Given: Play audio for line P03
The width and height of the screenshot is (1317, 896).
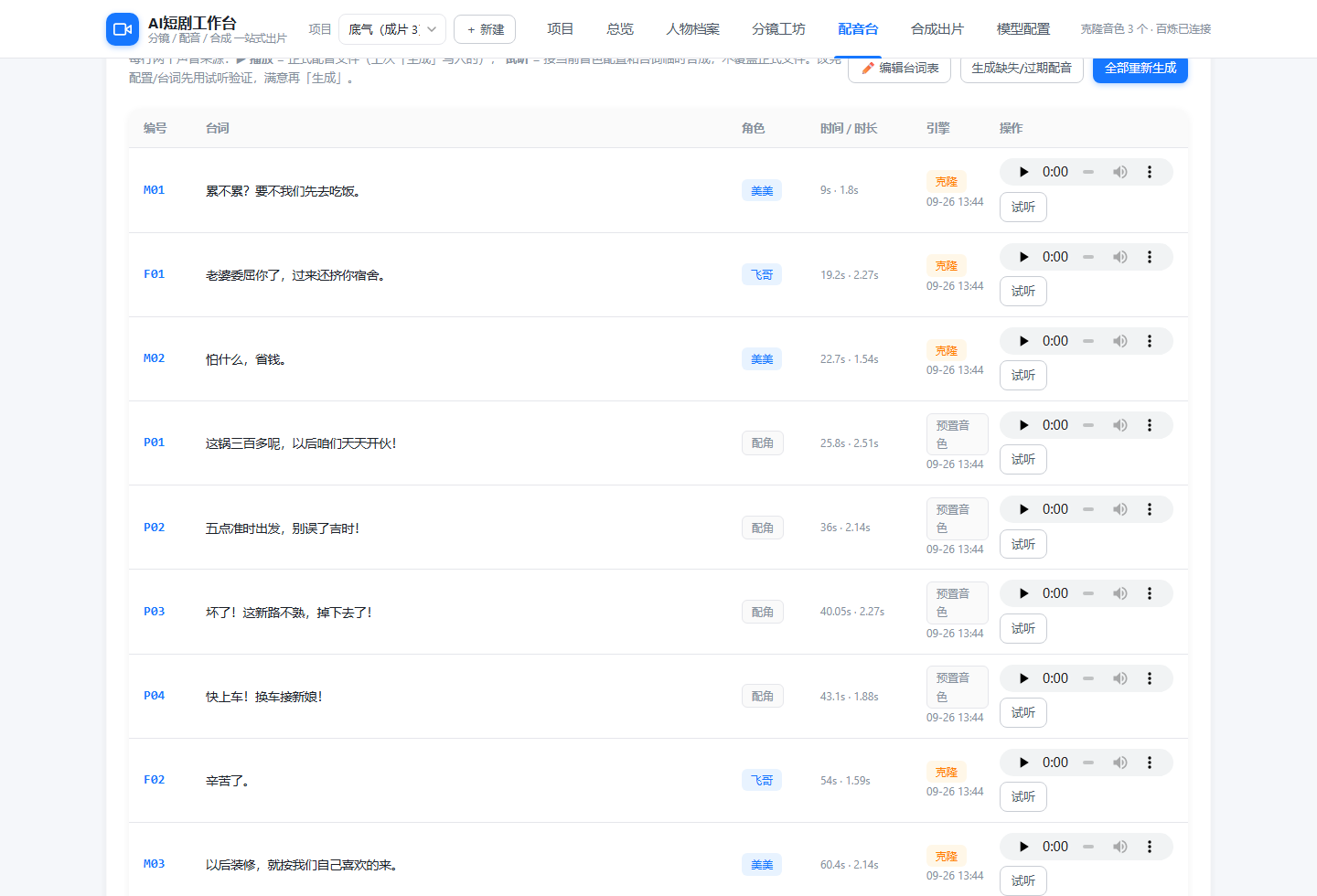Looking at the screenshot, I should (x=1023, y=593).
